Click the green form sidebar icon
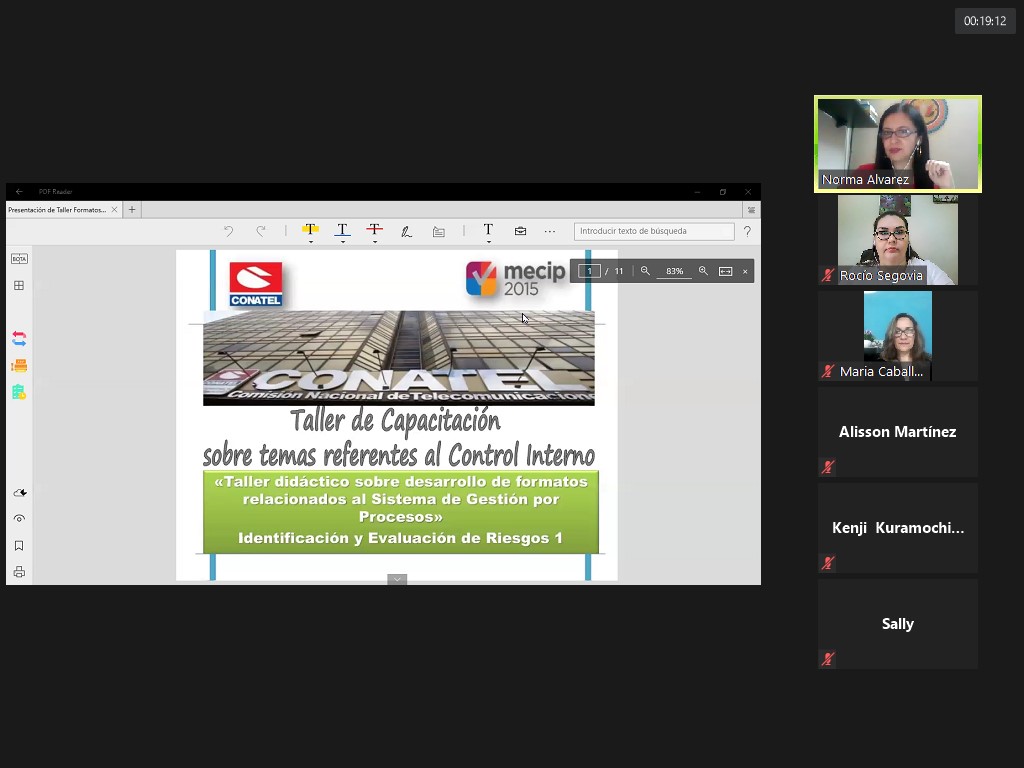1024x768 pixels. (x=19, y=392)
